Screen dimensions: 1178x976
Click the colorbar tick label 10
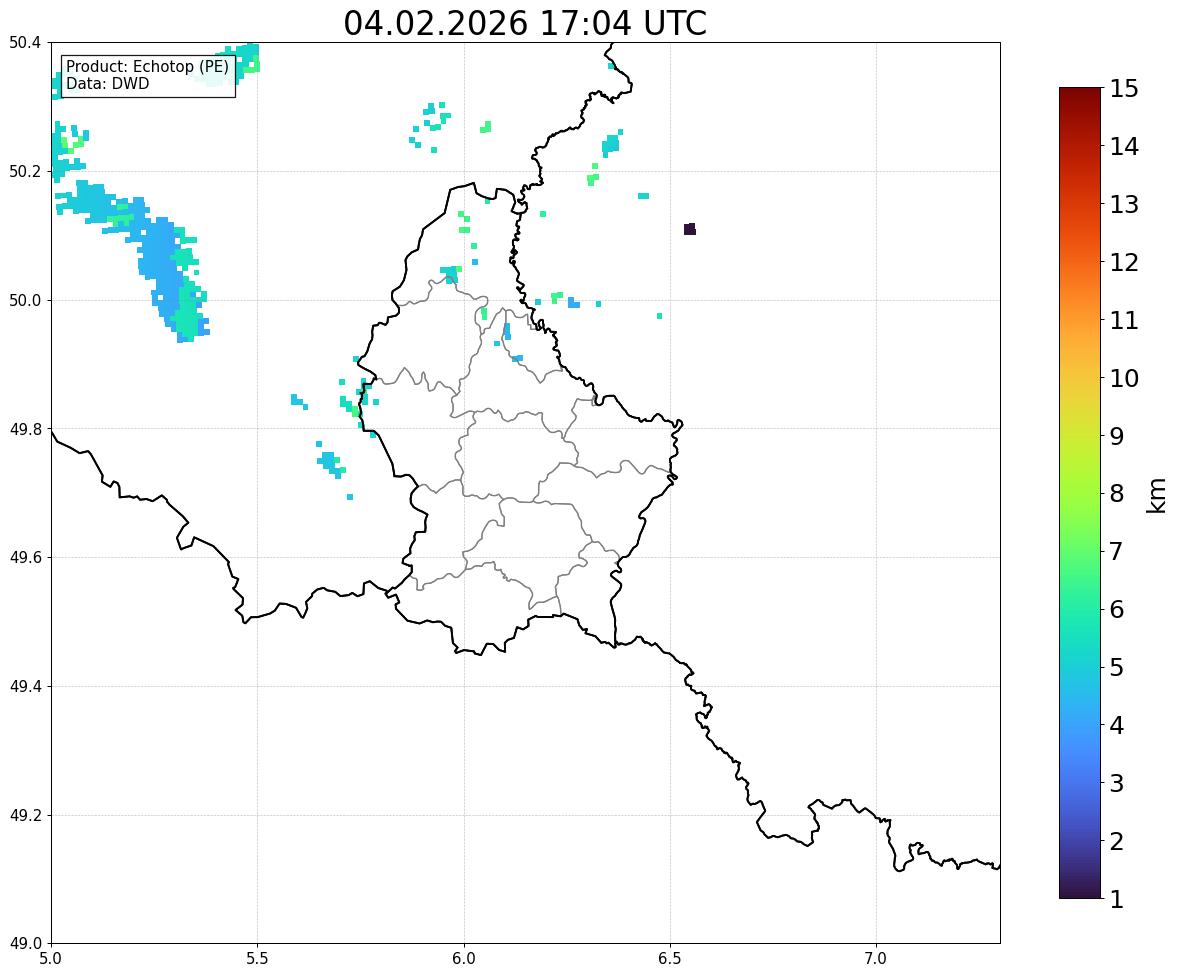[1124, 378]
